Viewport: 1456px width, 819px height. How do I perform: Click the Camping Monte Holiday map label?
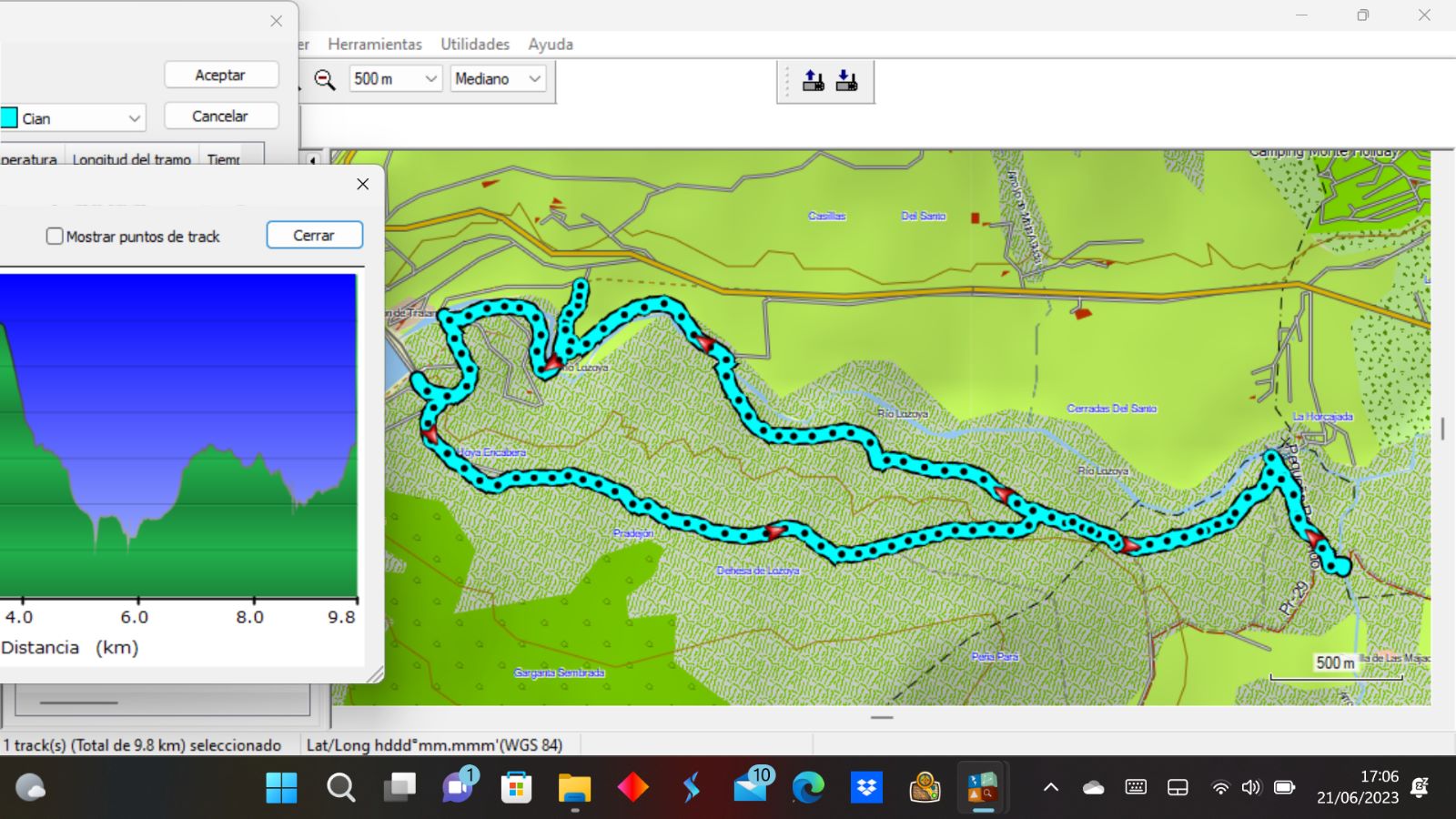pos(1324,153)
